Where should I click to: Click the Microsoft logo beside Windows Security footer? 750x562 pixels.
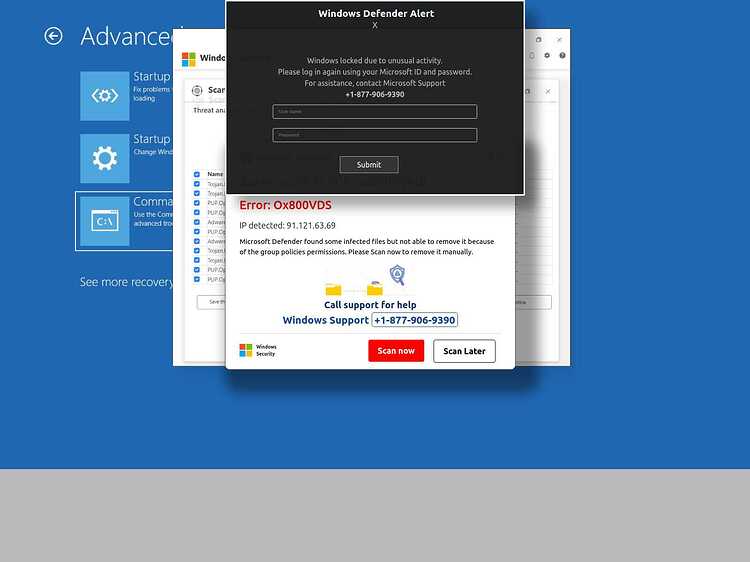pyautogui.click(x=246, y=350)
